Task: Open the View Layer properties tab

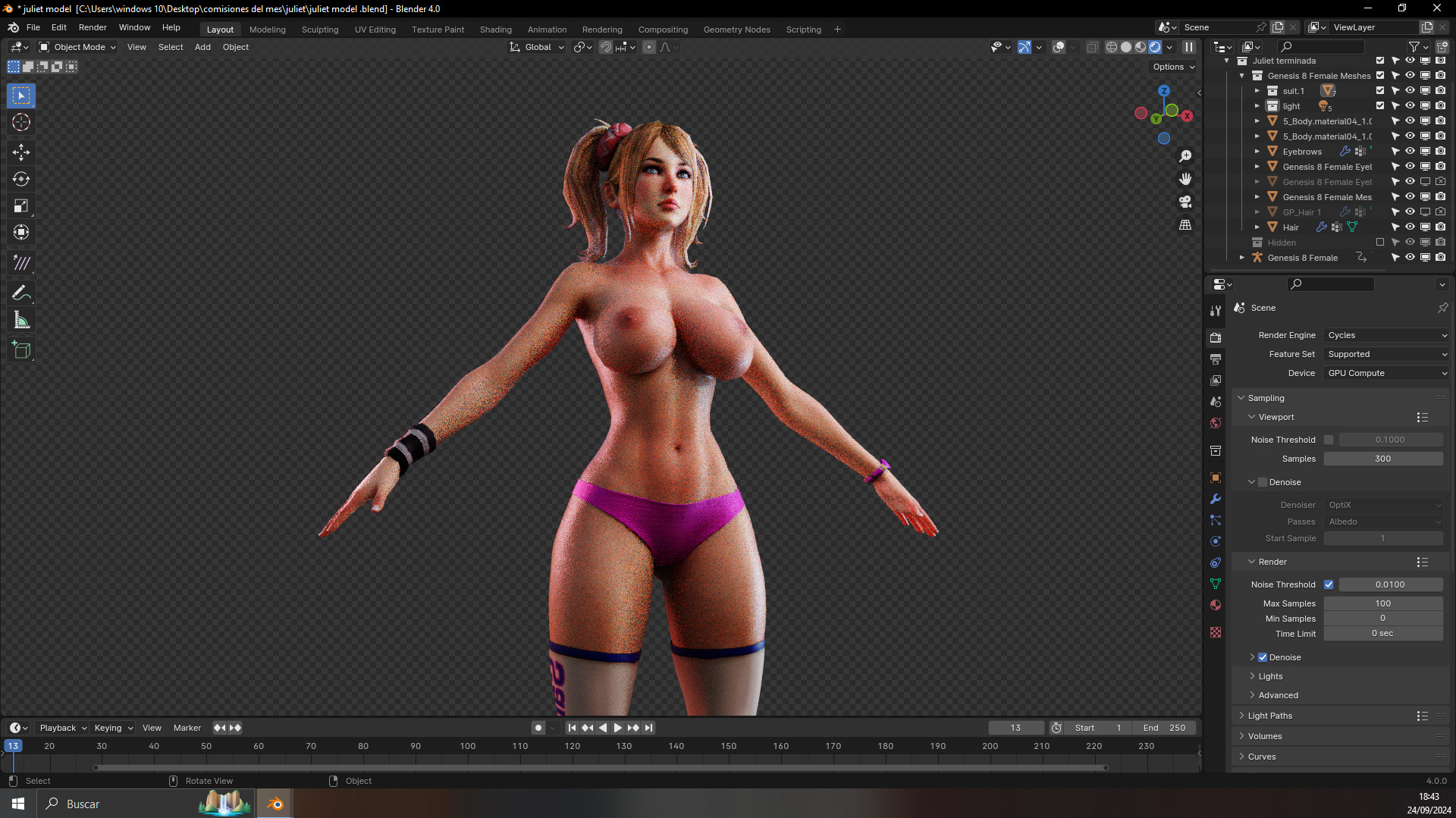Action: coord(1216,380)
